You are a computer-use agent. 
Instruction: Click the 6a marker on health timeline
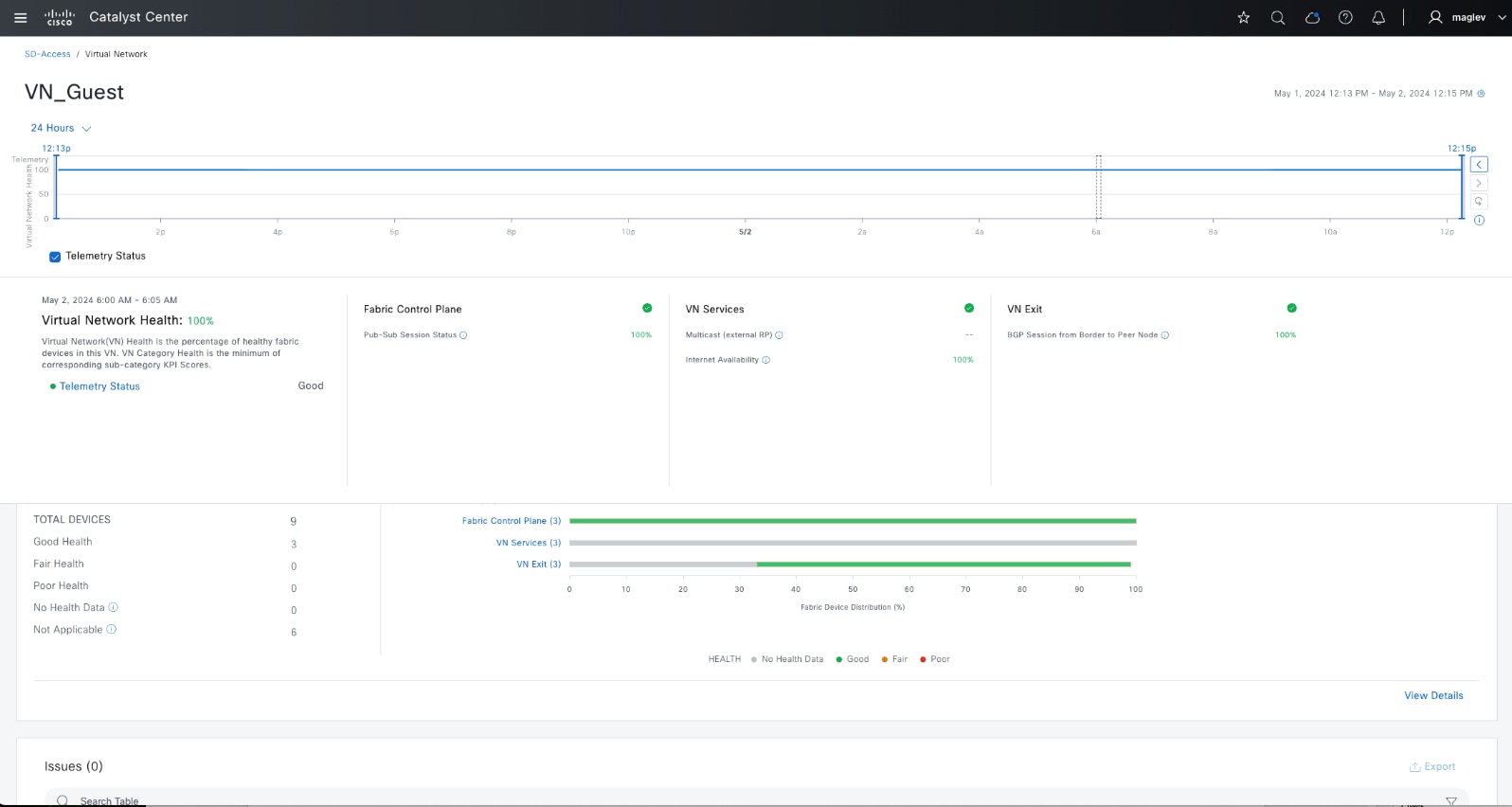[1096, 231]
